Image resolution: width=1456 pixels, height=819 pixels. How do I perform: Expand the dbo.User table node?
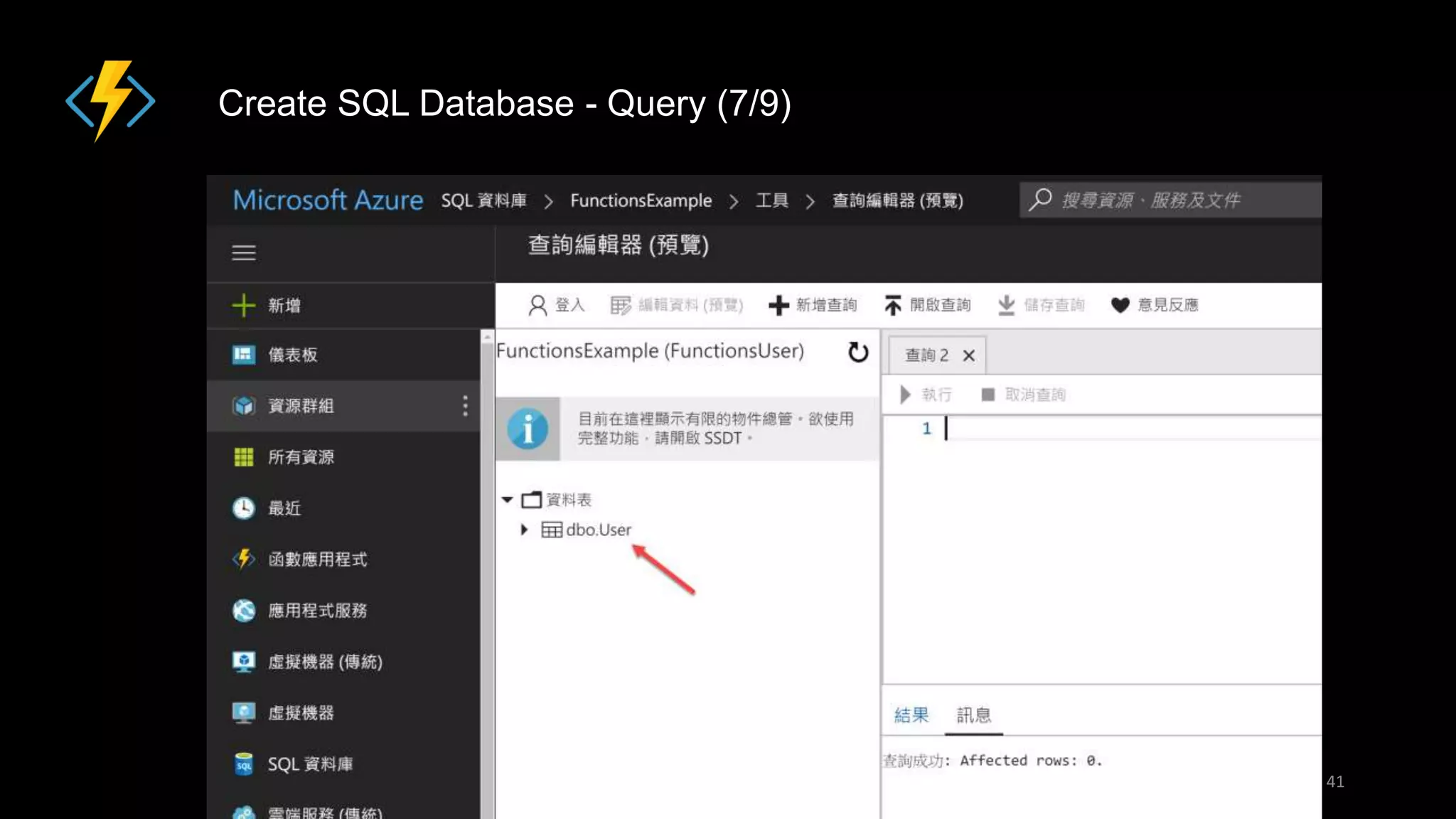point(524,530)
